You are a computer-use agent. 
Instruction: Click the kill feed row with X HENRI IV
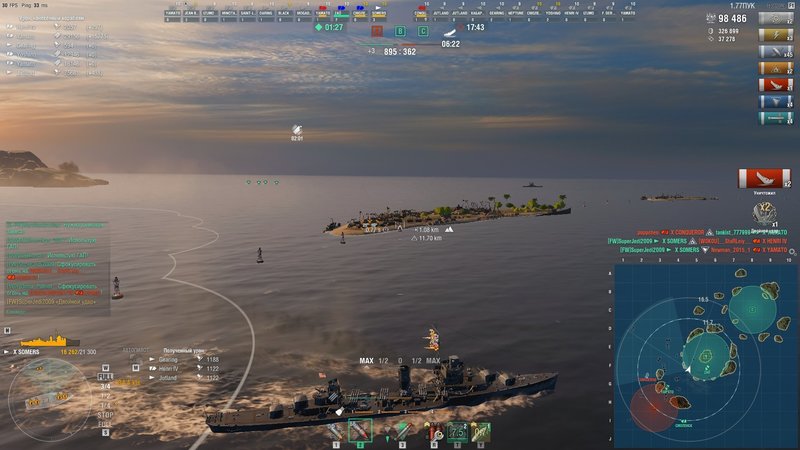tap(697, 241)
